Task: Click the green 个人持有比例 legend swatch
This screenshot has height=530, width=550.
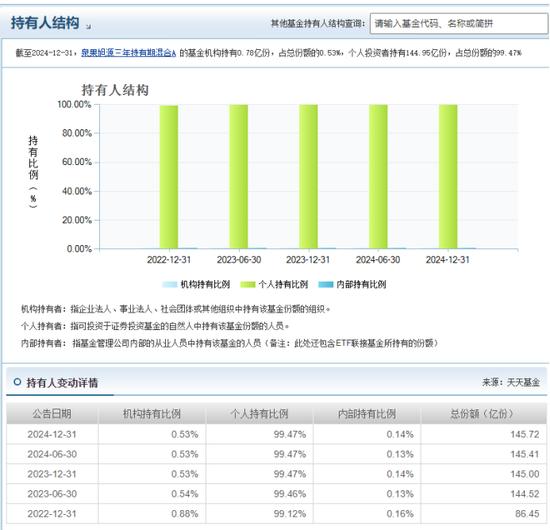Action: coord(248,284)
